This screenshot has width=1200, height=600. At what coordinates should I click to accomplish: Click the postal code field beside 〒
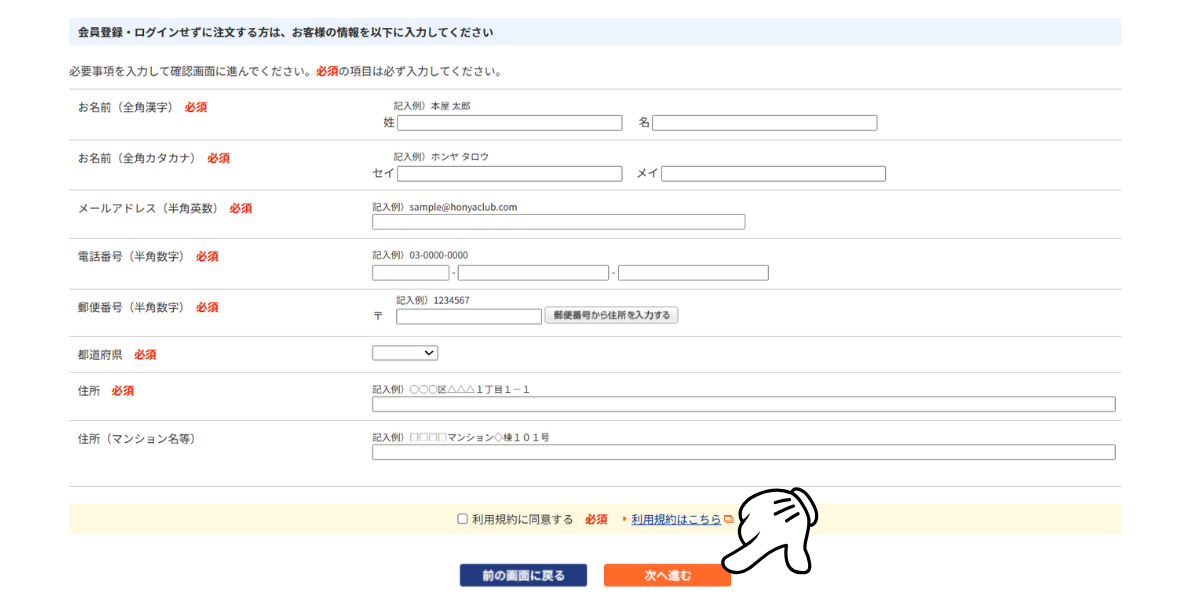pyautogui.click(x=468, y=315)
